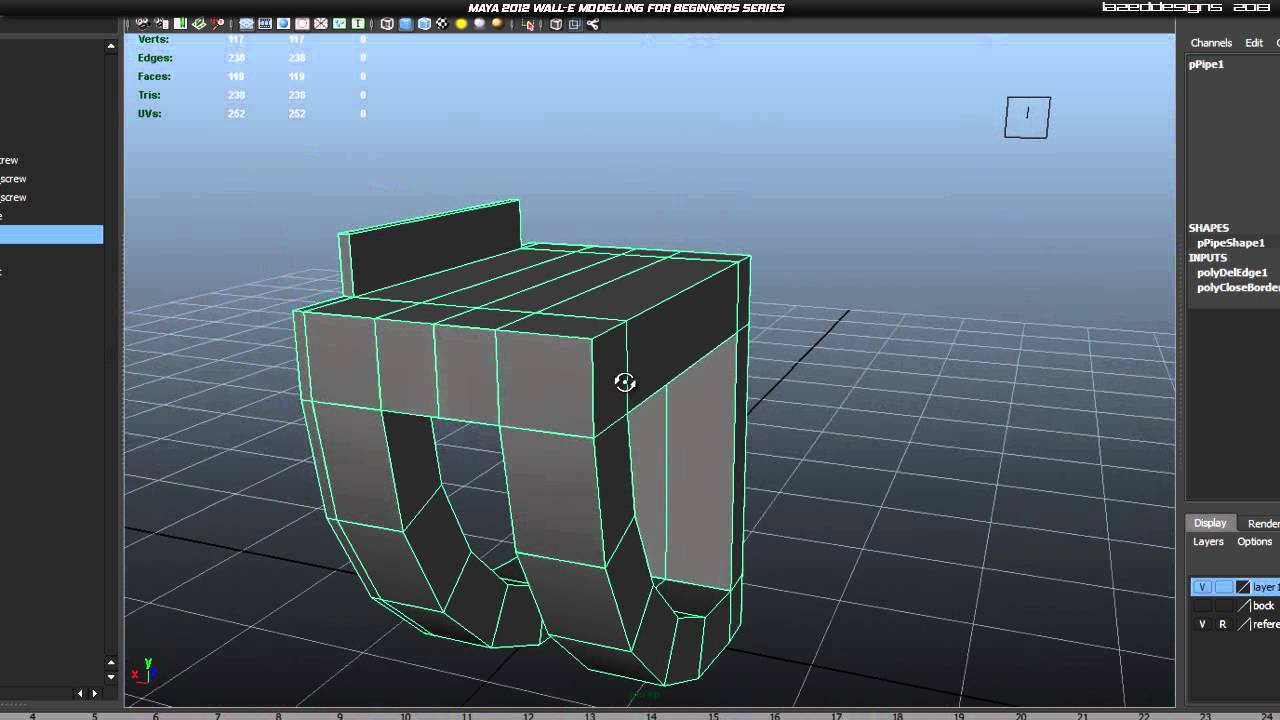
Task: Toggle visibility V of reference layer
Action: click(1202, 624)
